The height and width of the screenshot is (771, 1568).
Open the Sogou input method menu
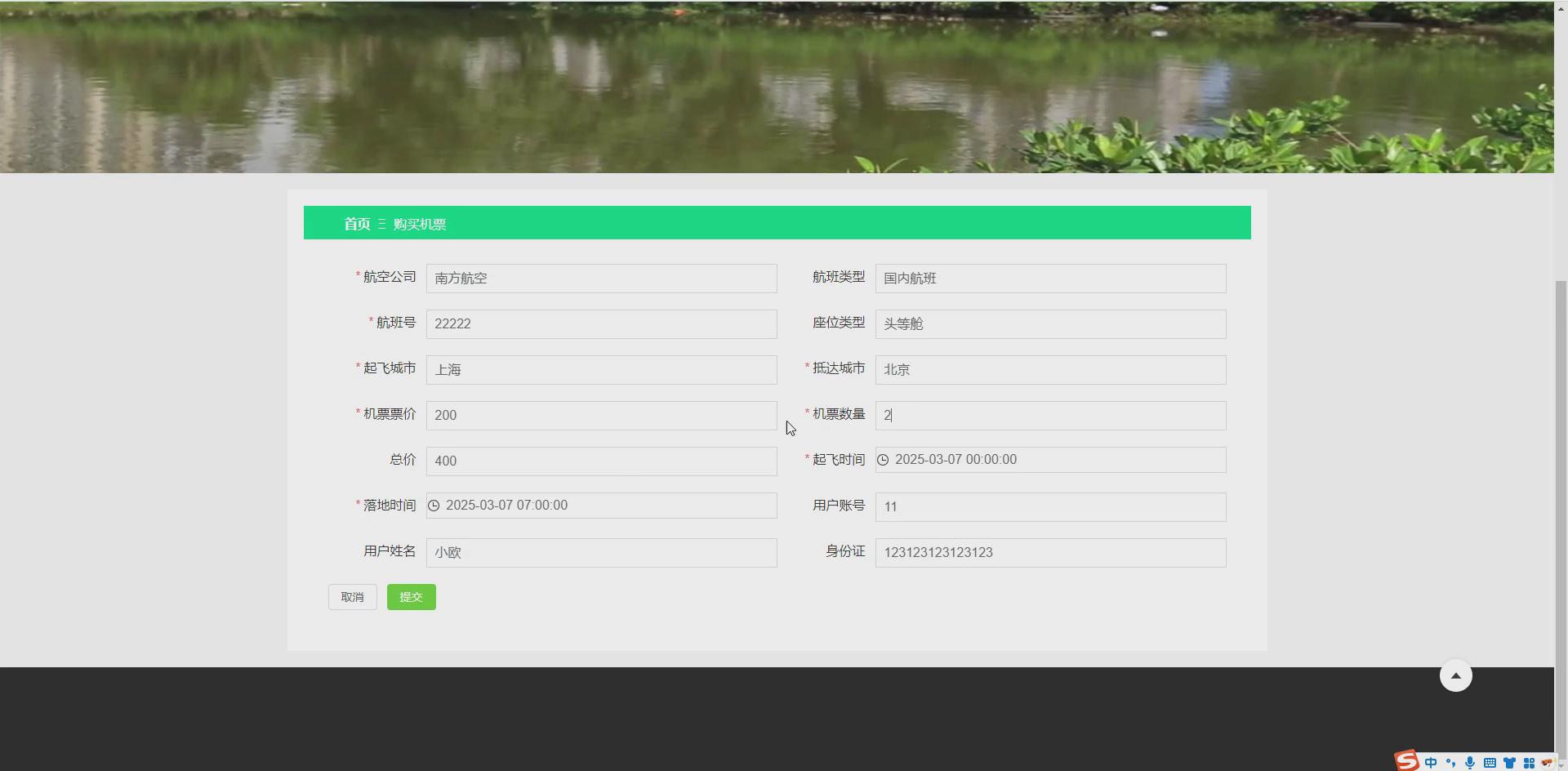[1406, 762]
